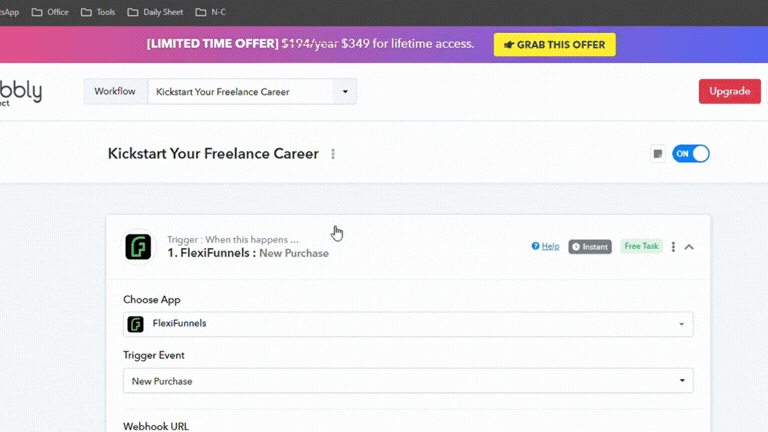
Task: Open the Daily Sheet bookmarks folder
Action: tap(155, 12)
